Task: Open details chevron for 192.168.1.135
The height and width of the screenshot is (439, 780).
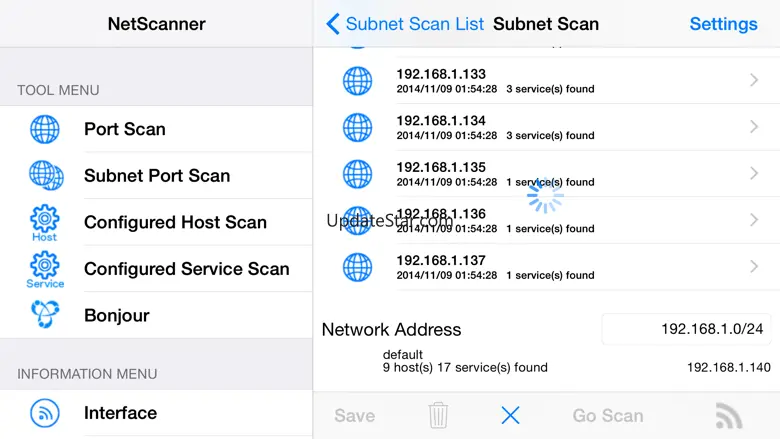Action: coord(754,174)
